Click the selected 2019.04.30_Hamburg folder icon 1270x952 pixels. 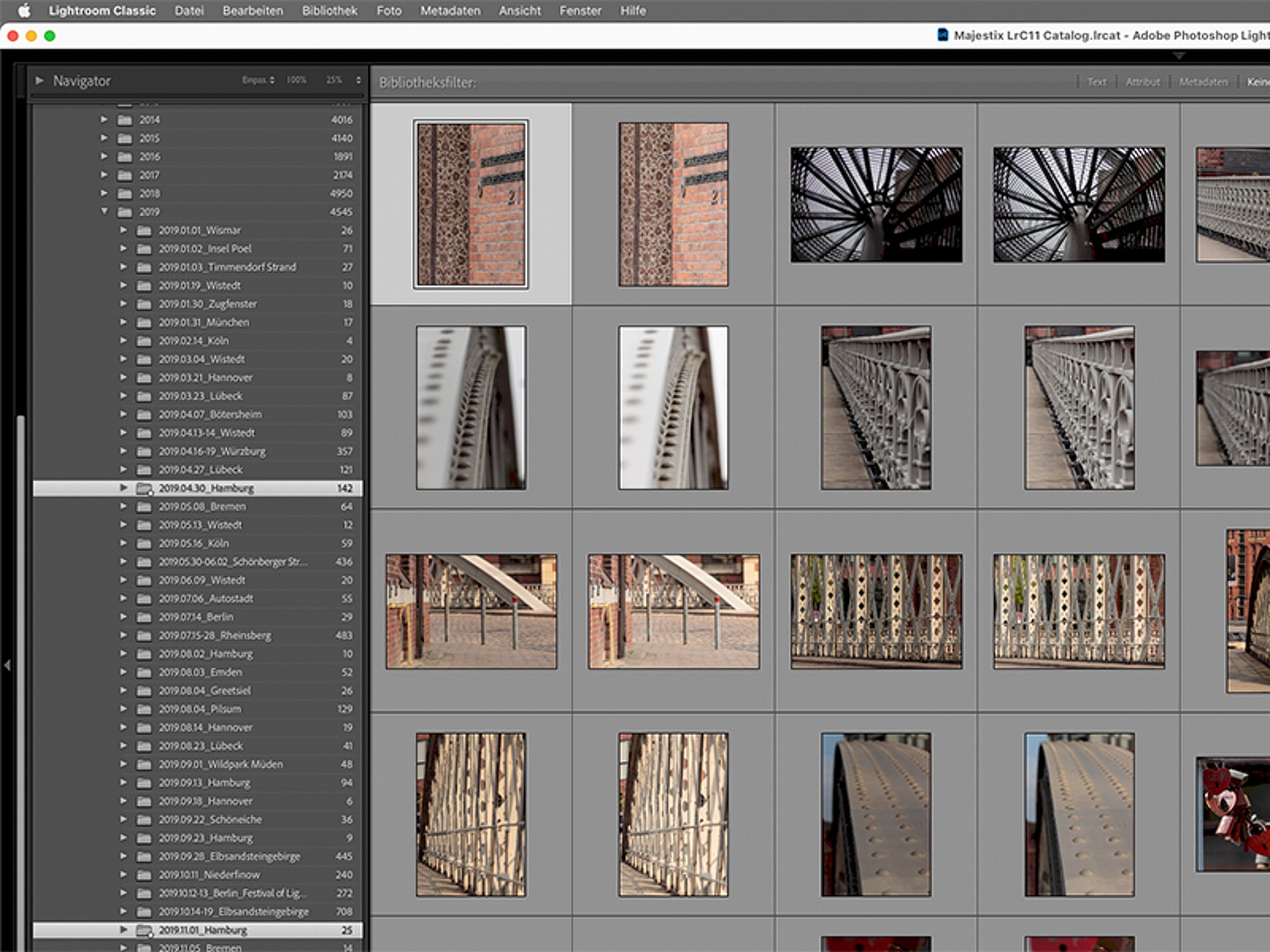click(x=145, y=488)
